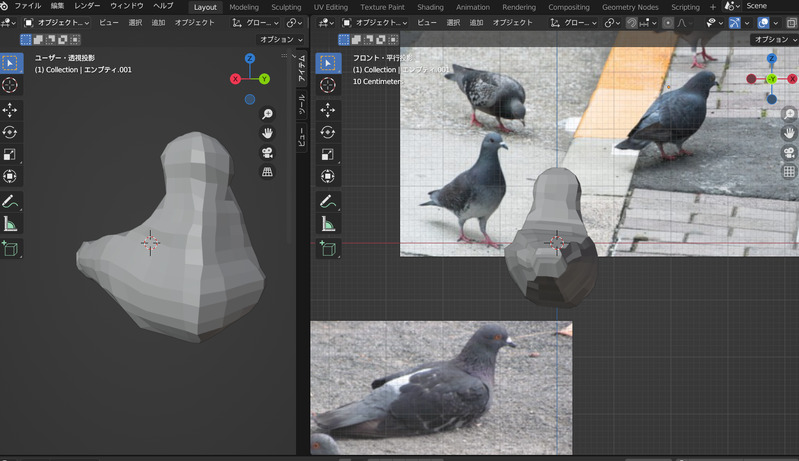Screen dimensions: 799x461
Task: Select the Add Cube tool in left viewport
Action: click(10, 248)
